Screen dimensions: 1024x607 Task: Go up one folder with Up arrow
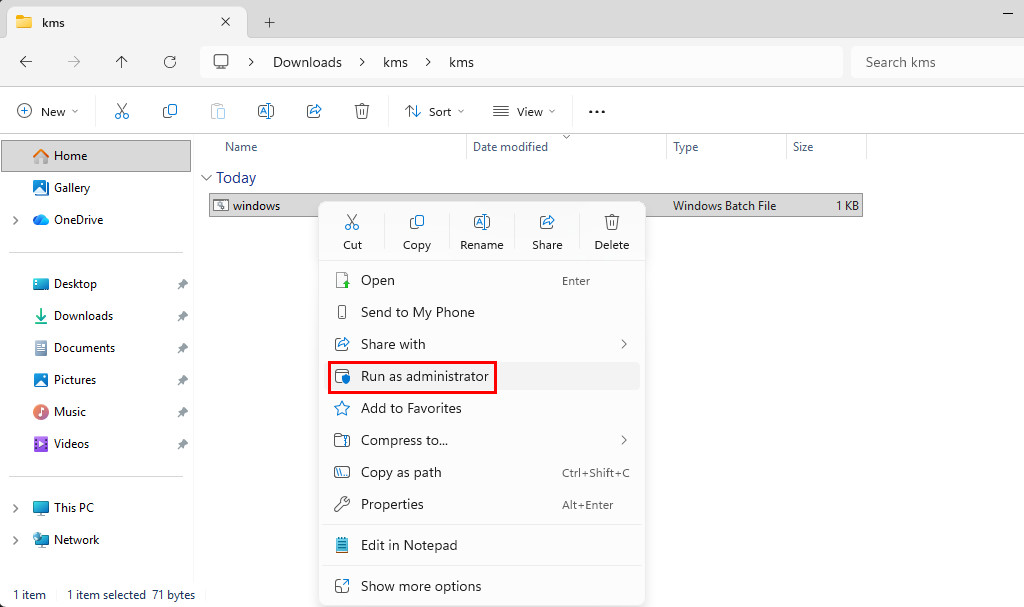coord(121,62)
